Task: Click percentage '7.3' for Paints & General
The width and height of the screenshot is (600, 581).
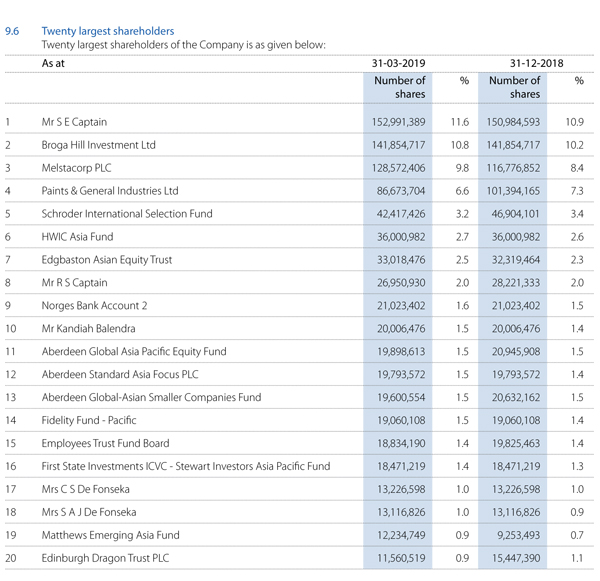Action: point(577,191)
